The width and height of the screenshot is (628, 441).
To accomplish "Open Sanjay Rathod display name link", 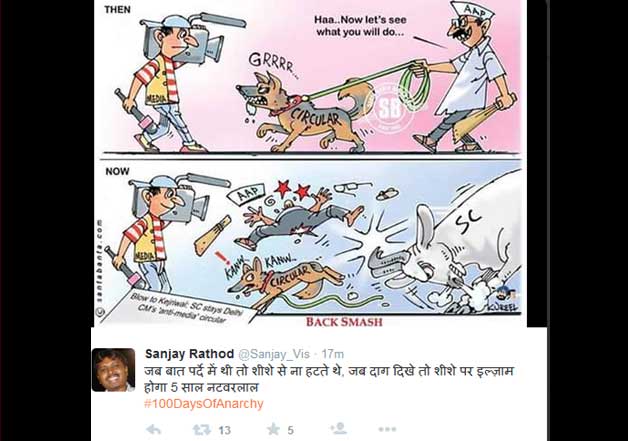I will point(189,354).
